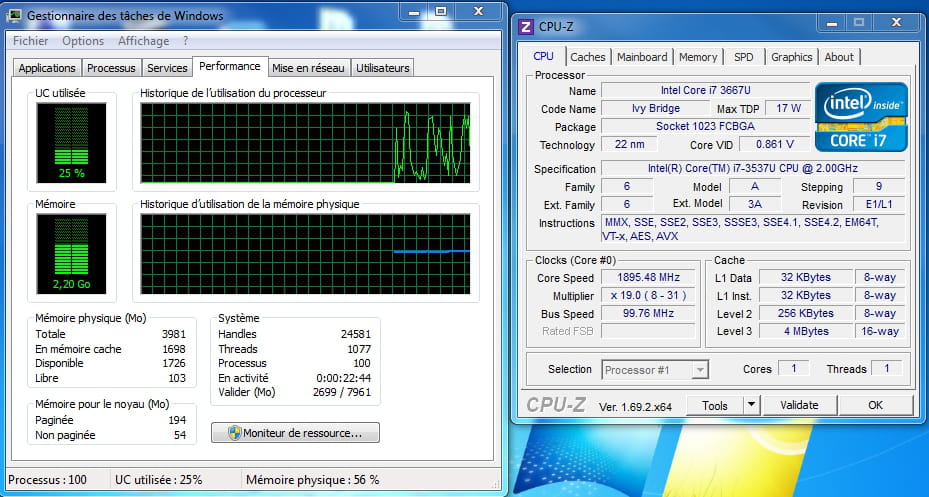Image resolution: width=929 pixels, height=497 pixels.
Task: Open the About tab in CPU-Z
Action: pyautogui.click(x=839, y=57)
